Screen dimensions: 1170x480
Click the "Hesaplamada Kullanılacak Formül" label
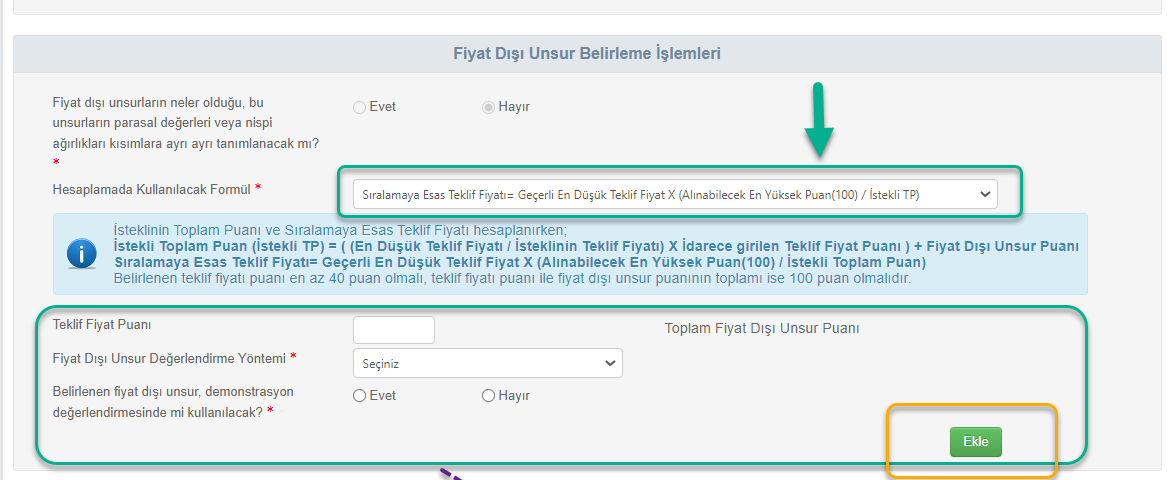click(150, 188)
